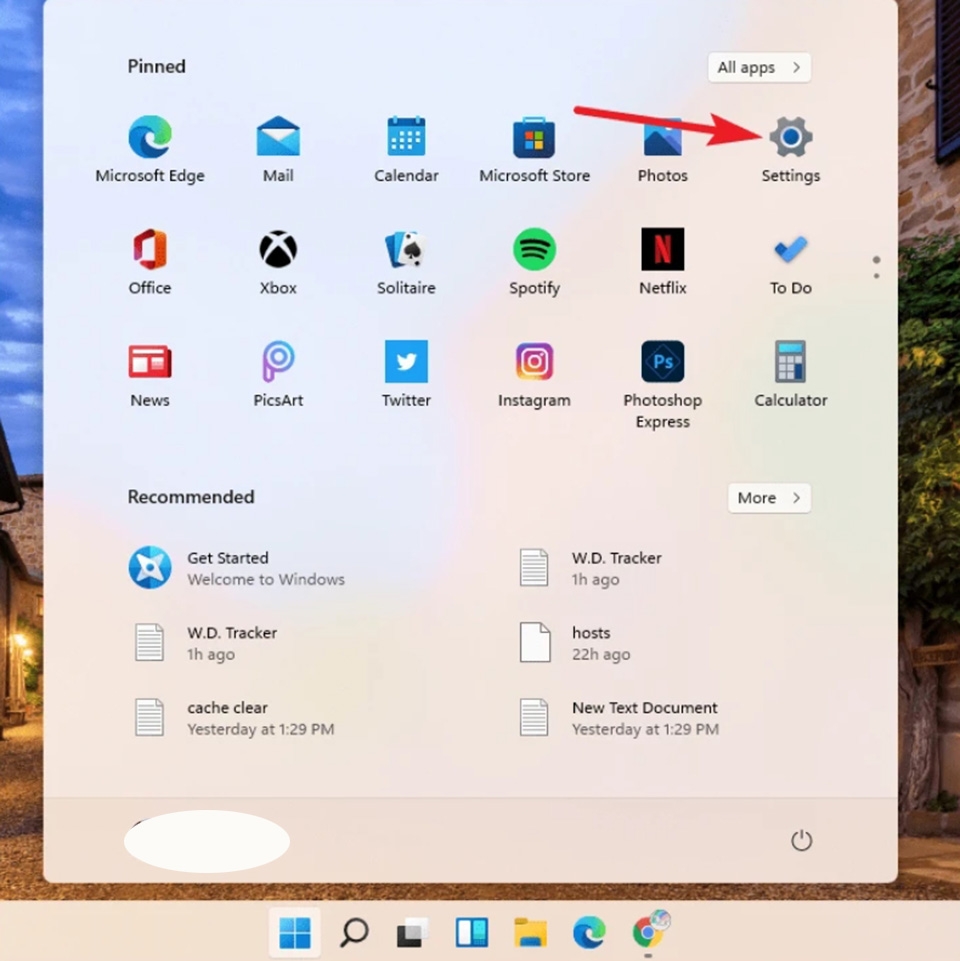Expand the All apps list

click(x=758, y=67)
